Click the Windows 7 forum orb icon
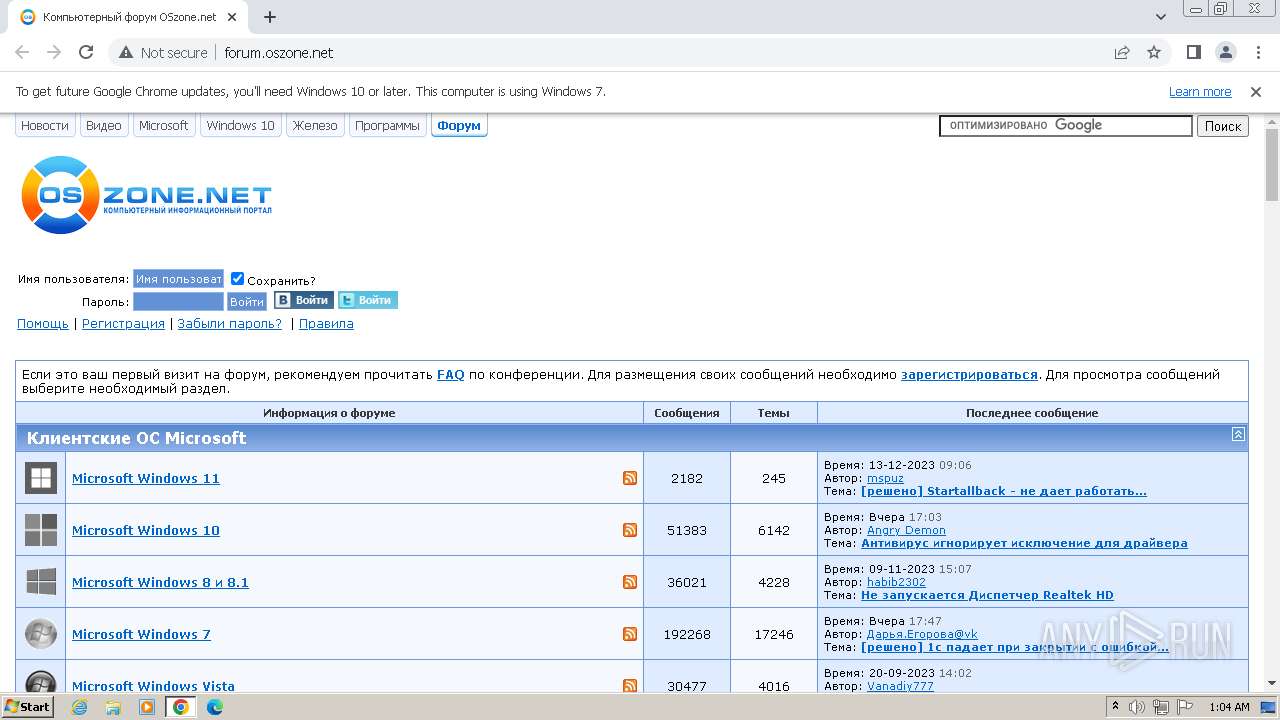 pyautogui.click(x=41, y=634)
